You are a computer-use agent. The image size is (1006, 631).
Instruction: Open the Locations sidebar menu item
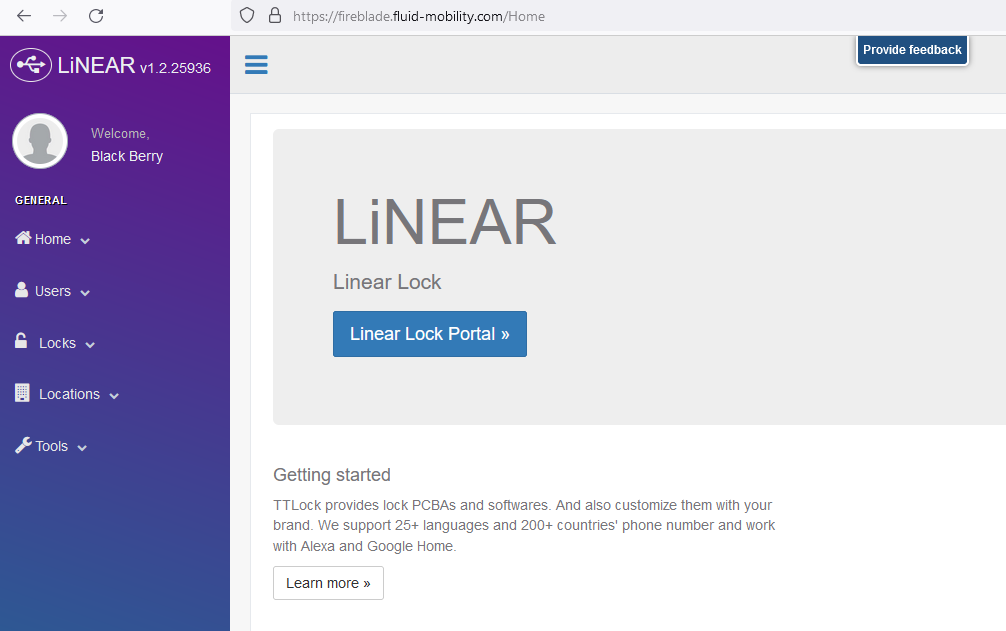69,394
